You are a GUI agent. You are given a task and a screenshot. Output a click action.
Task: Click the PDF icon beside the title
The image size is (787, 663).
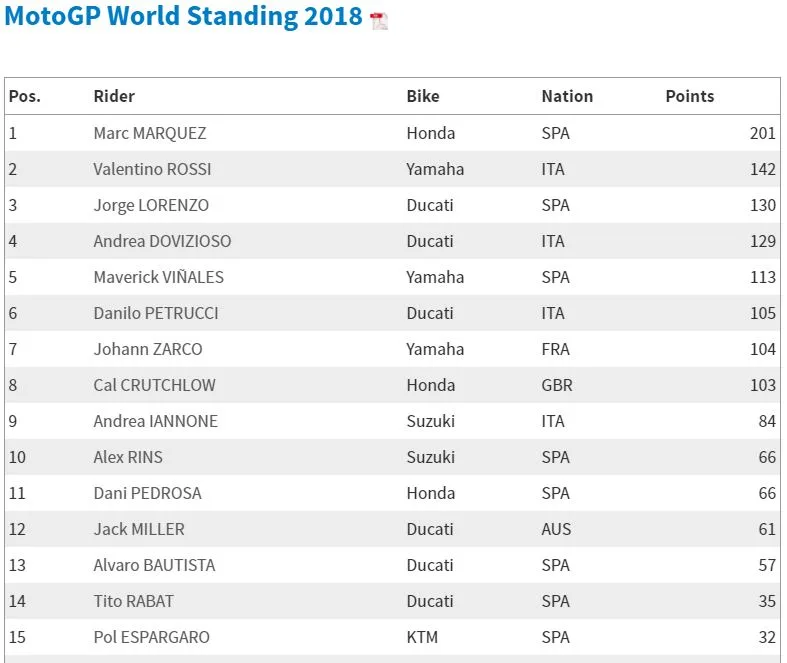(x=379, y=21)
